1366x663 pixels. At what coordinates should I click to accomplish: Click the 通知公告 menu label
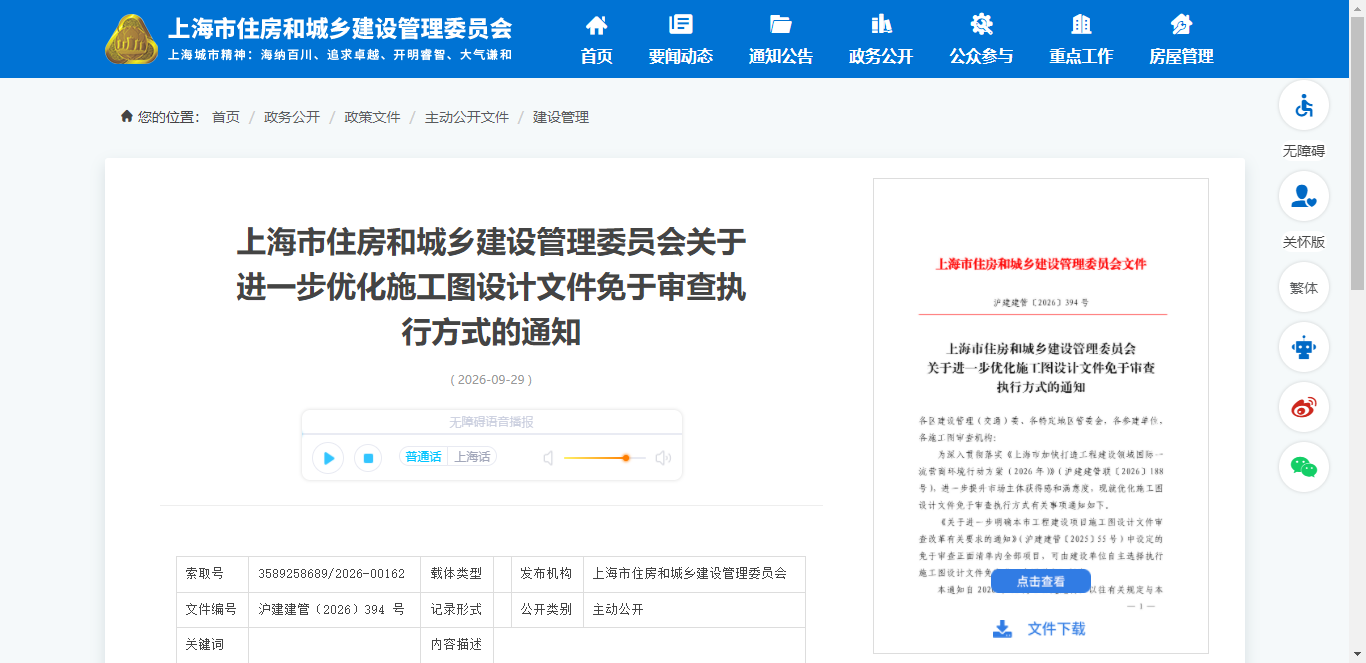pos(781,56)
